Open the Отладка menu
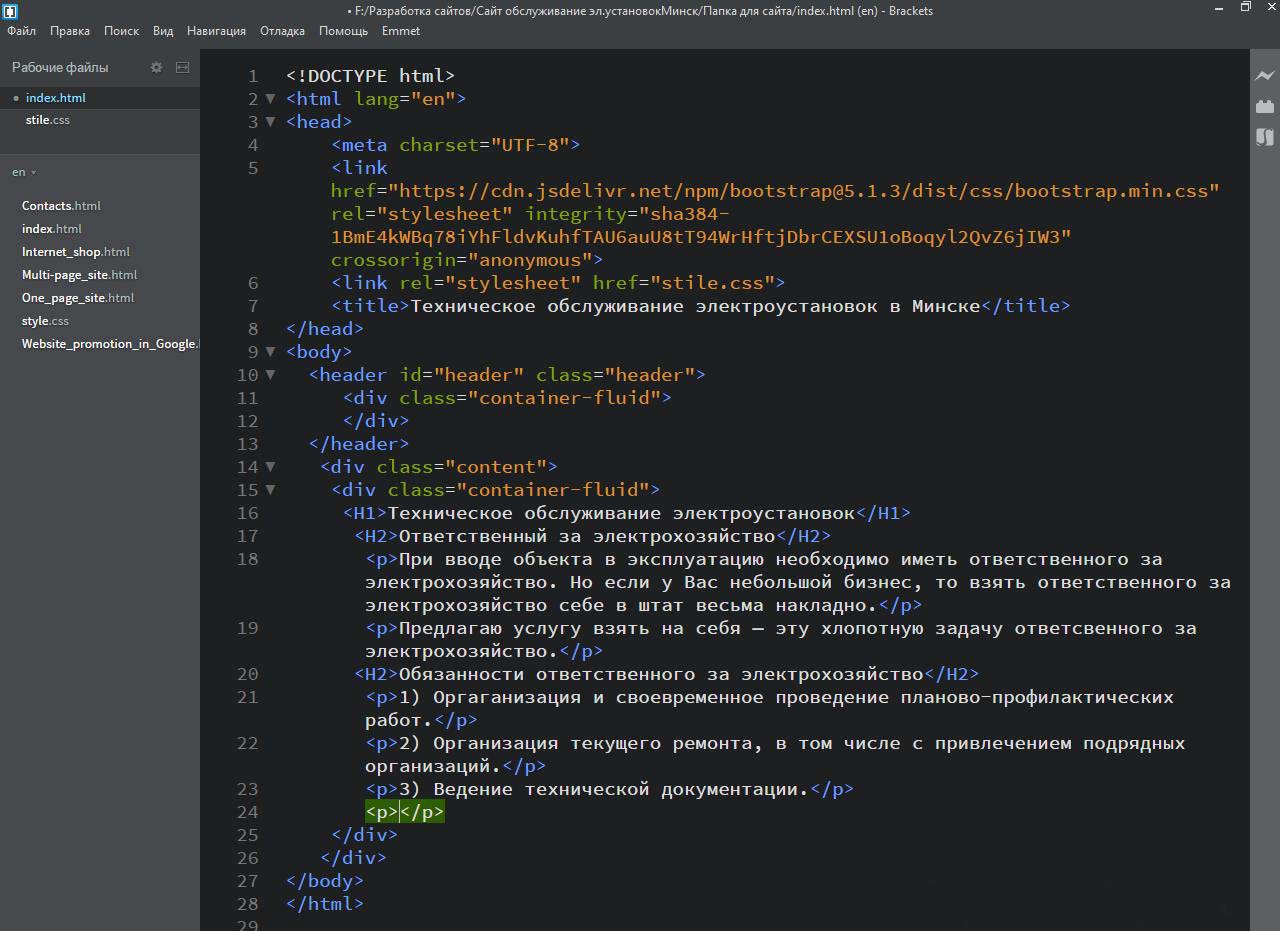 (282, 31)
